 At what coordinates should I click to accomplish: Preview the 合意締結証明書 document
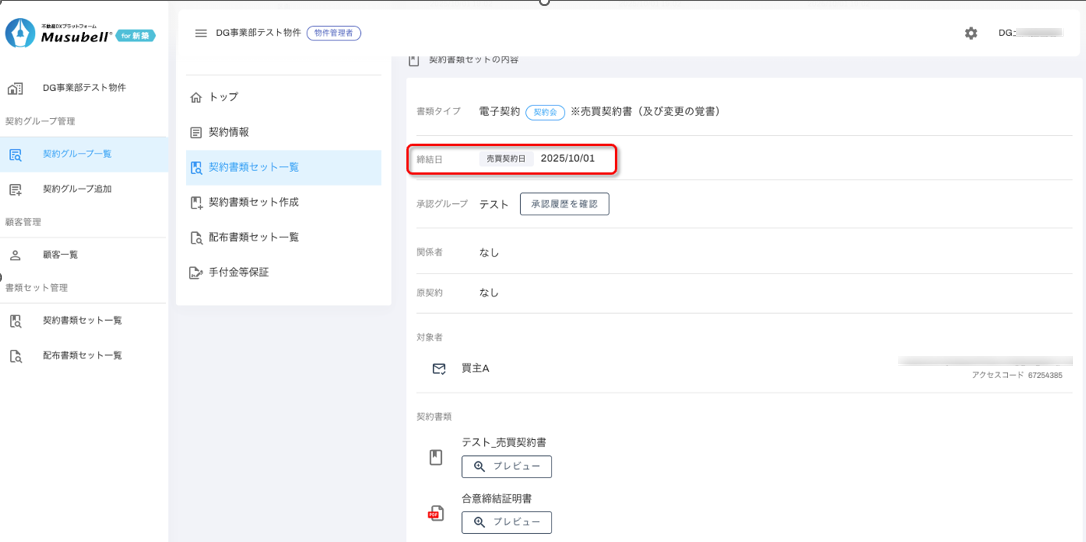click(x=506, y=522)
